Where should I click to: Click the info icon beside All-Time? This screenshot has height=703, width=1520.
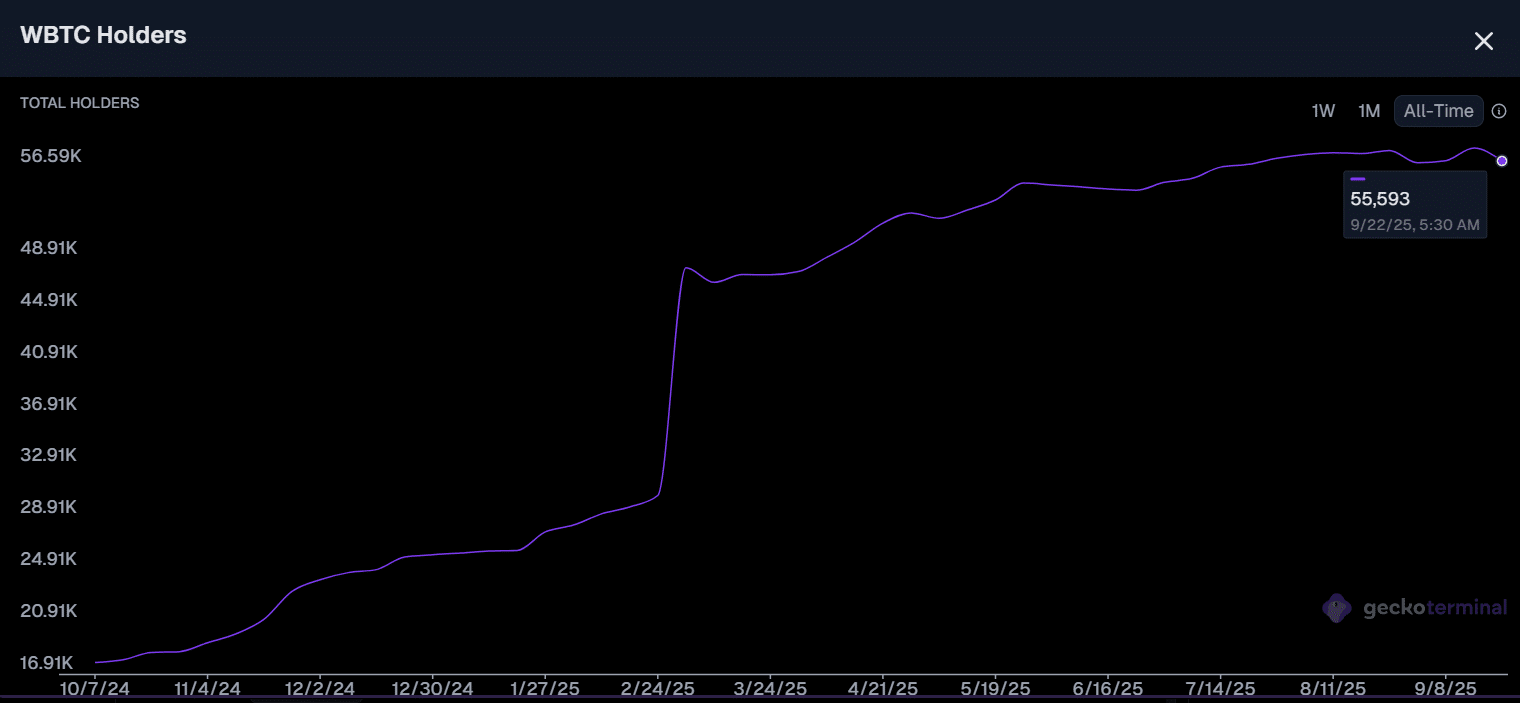[x=1498, y=111]
